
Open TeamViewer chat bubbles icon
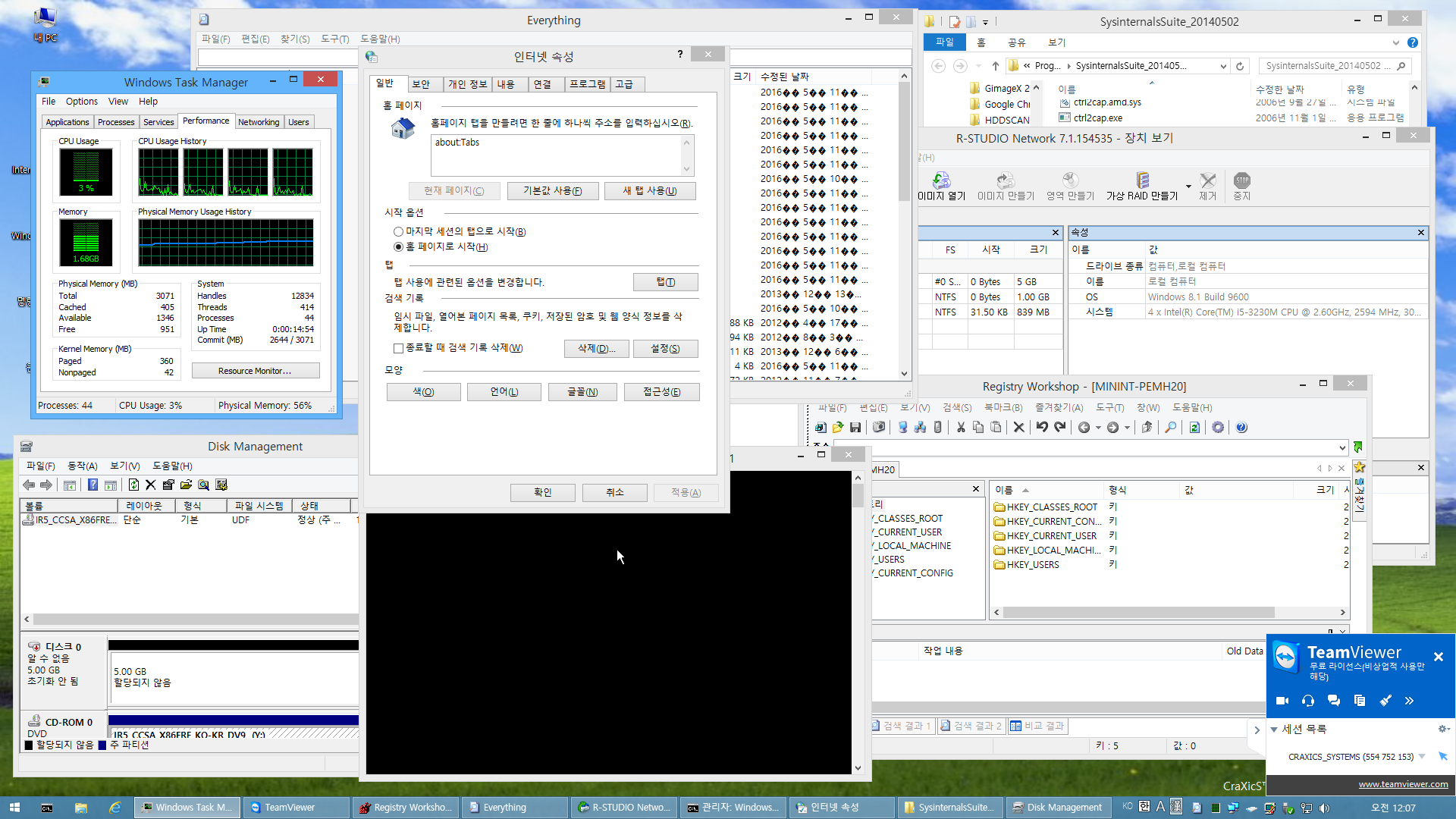[x=1334, y=701]
